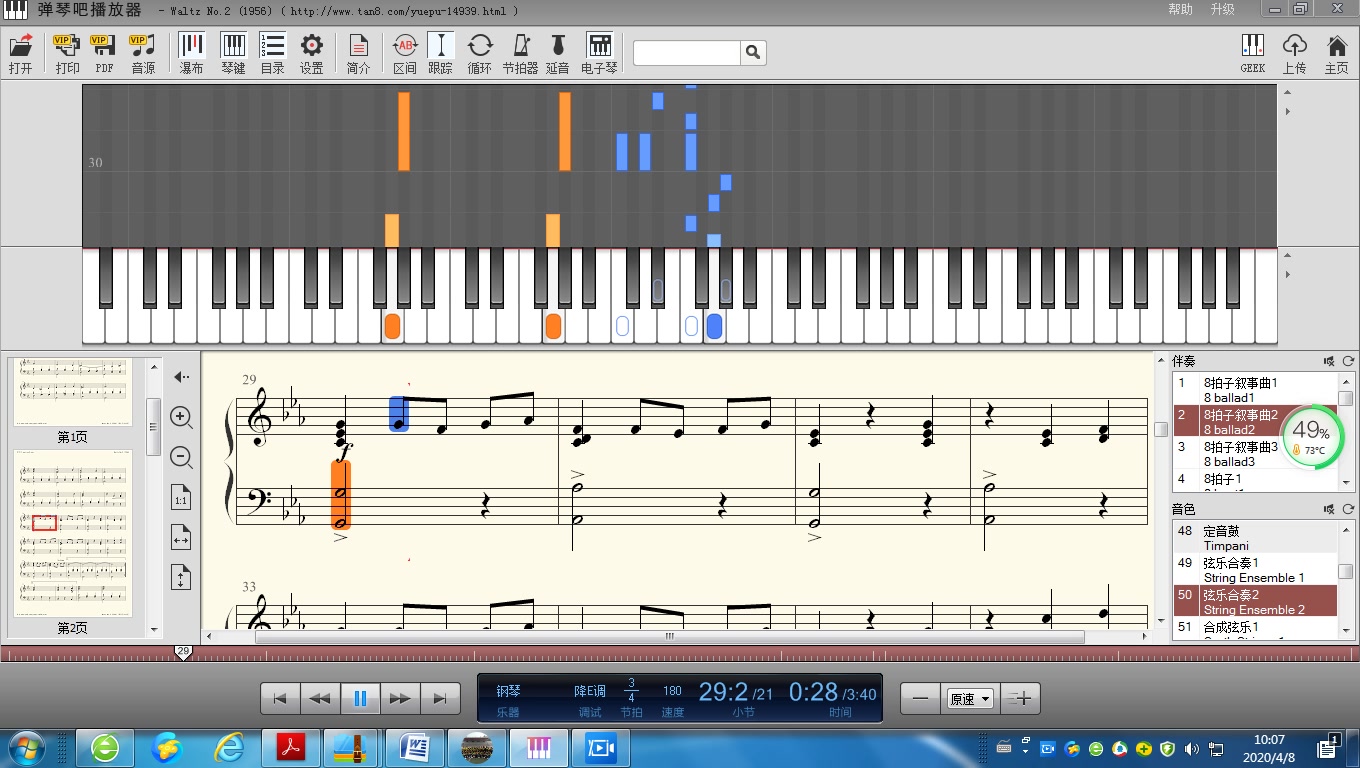Jump to the last measure

tap(440, 698)
